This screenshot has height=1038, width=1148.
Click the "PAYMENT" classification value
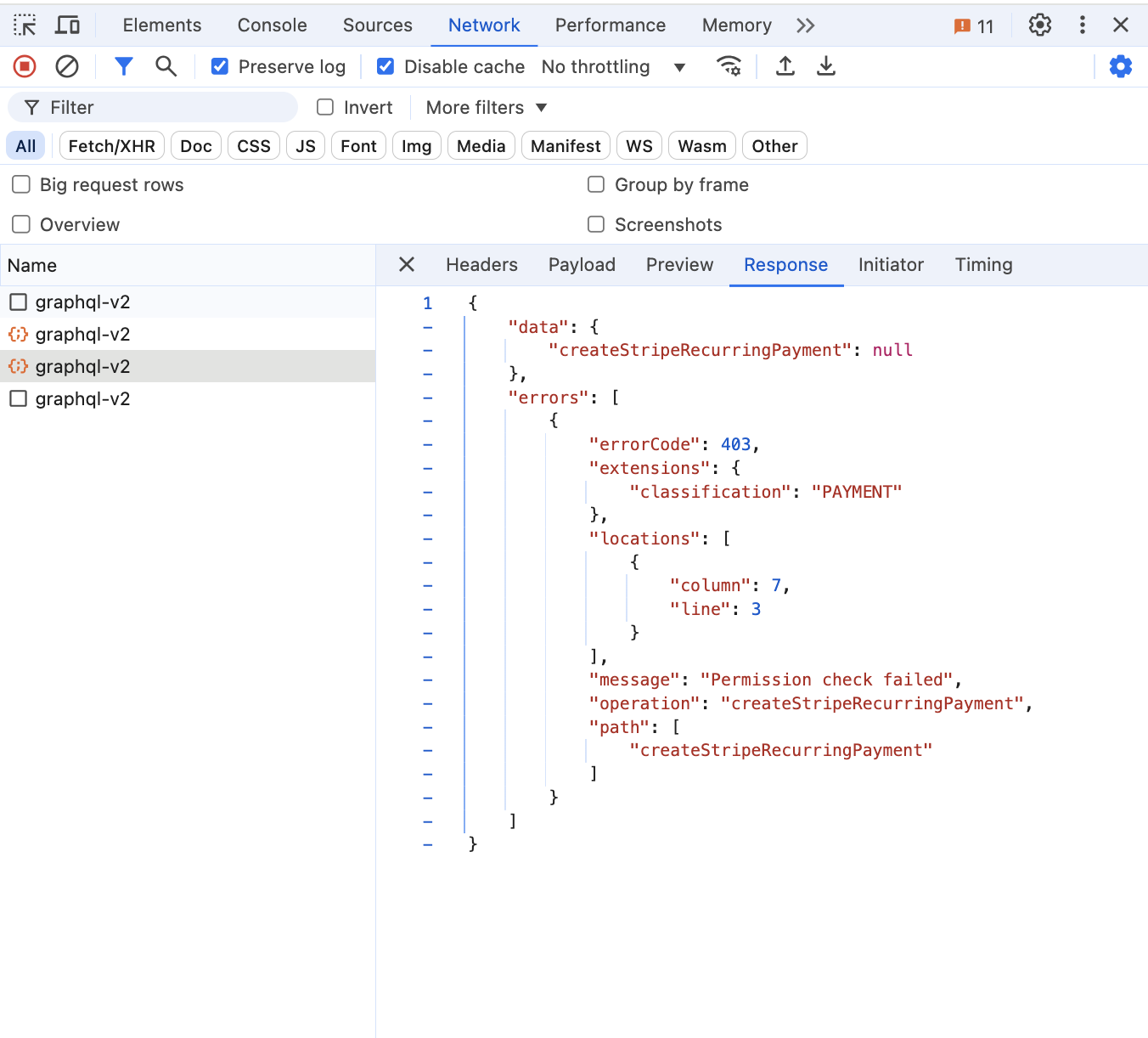tap(857, 492)
